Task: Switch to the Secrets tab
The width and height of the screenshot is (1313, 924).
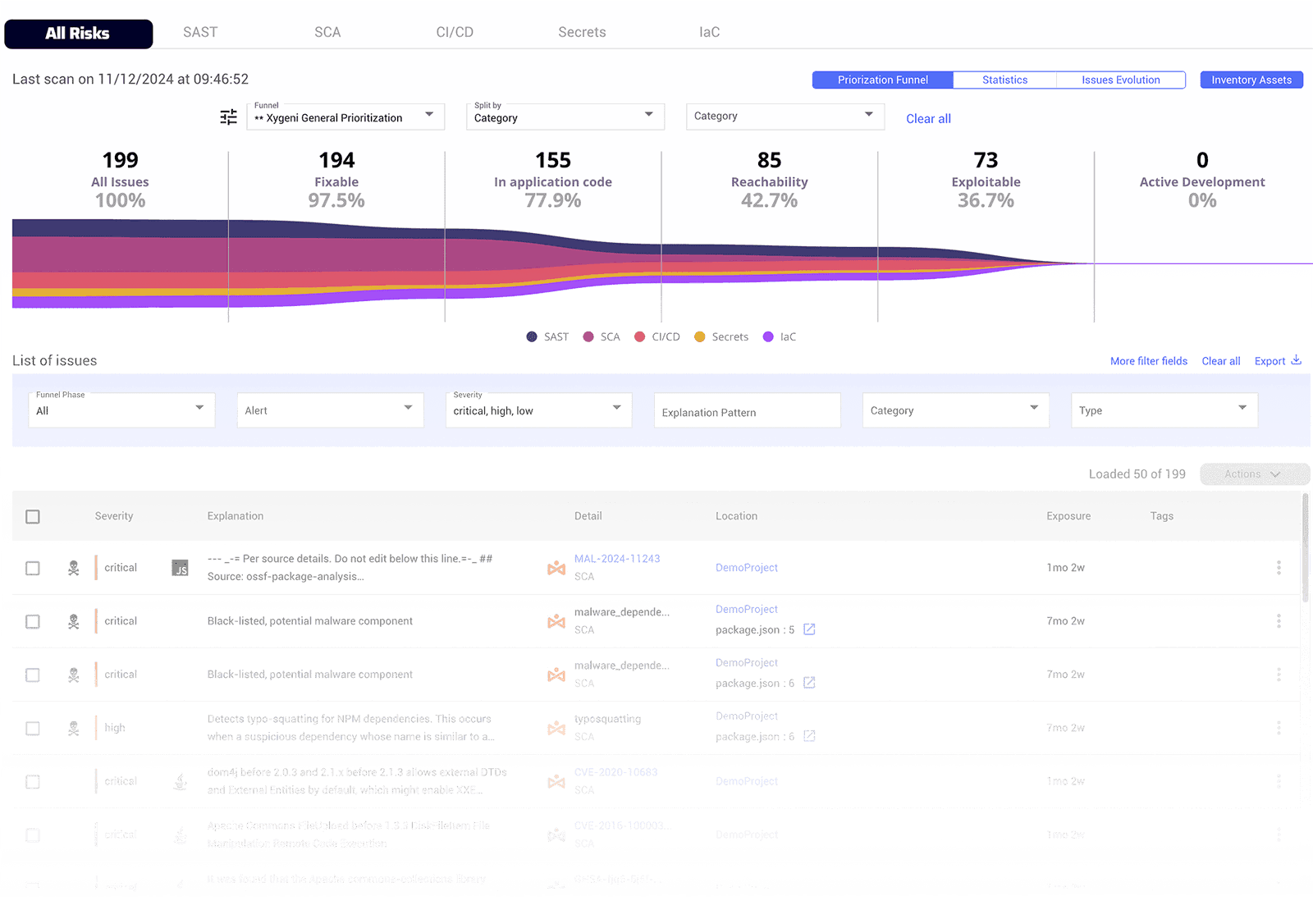Action: [x=582, y=33]
